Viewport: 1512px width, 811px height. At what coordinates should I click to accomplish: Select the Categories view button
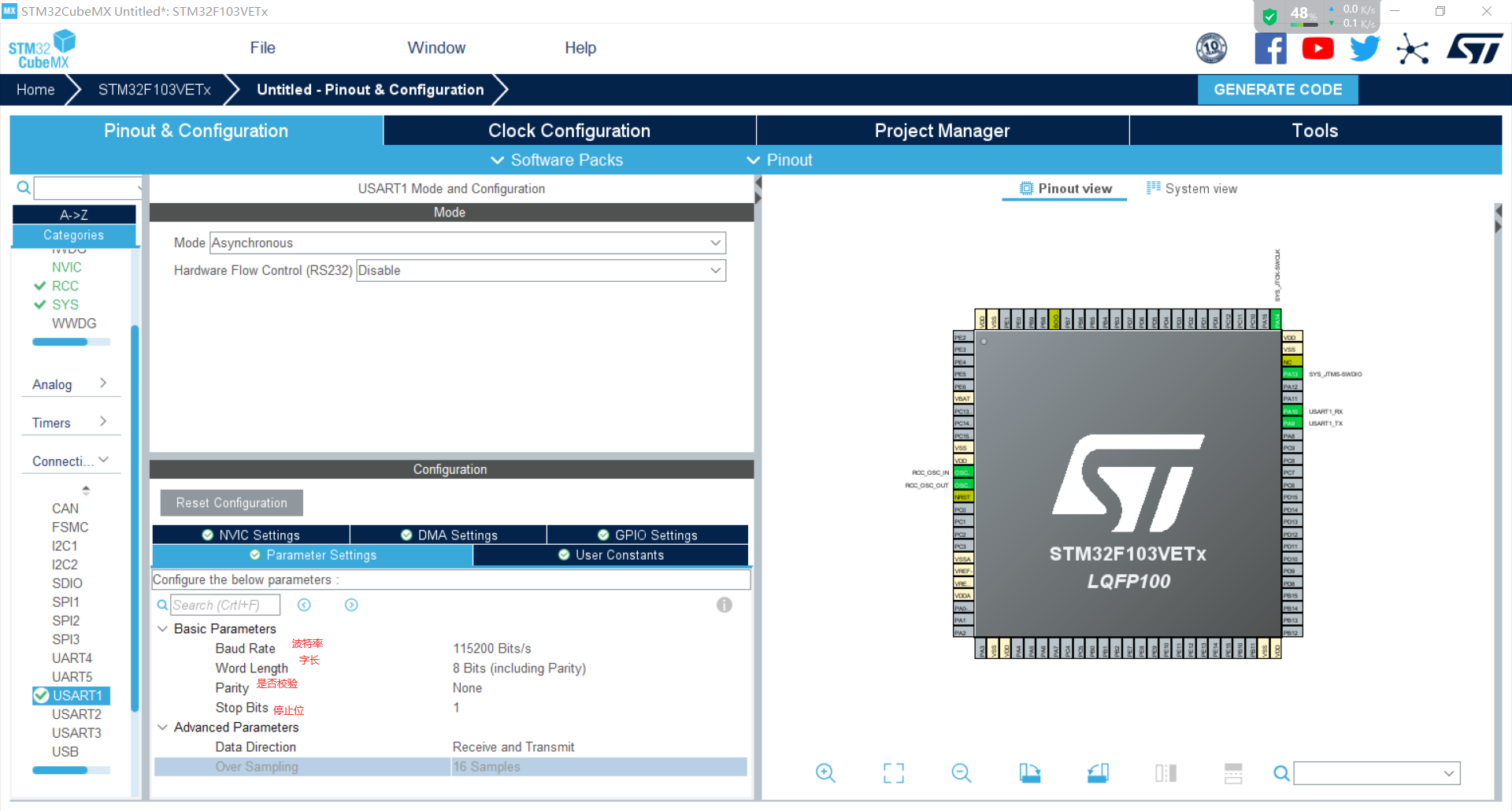pyautogui.click(x=74, y=235)
